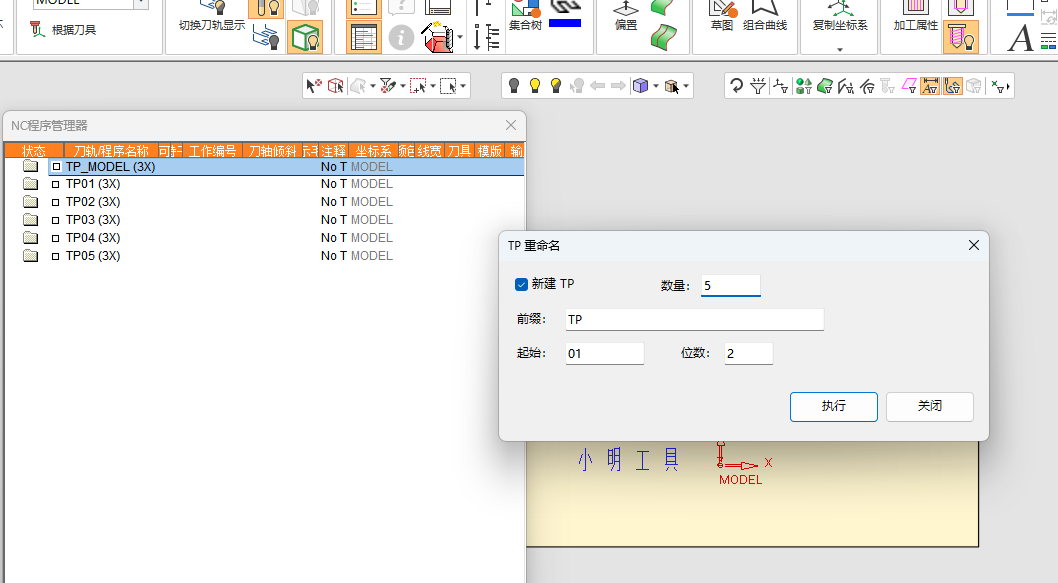This screenshot has width=1058, height=583.
Task: Click the 执行 button
Action: (x=833, y=406)
